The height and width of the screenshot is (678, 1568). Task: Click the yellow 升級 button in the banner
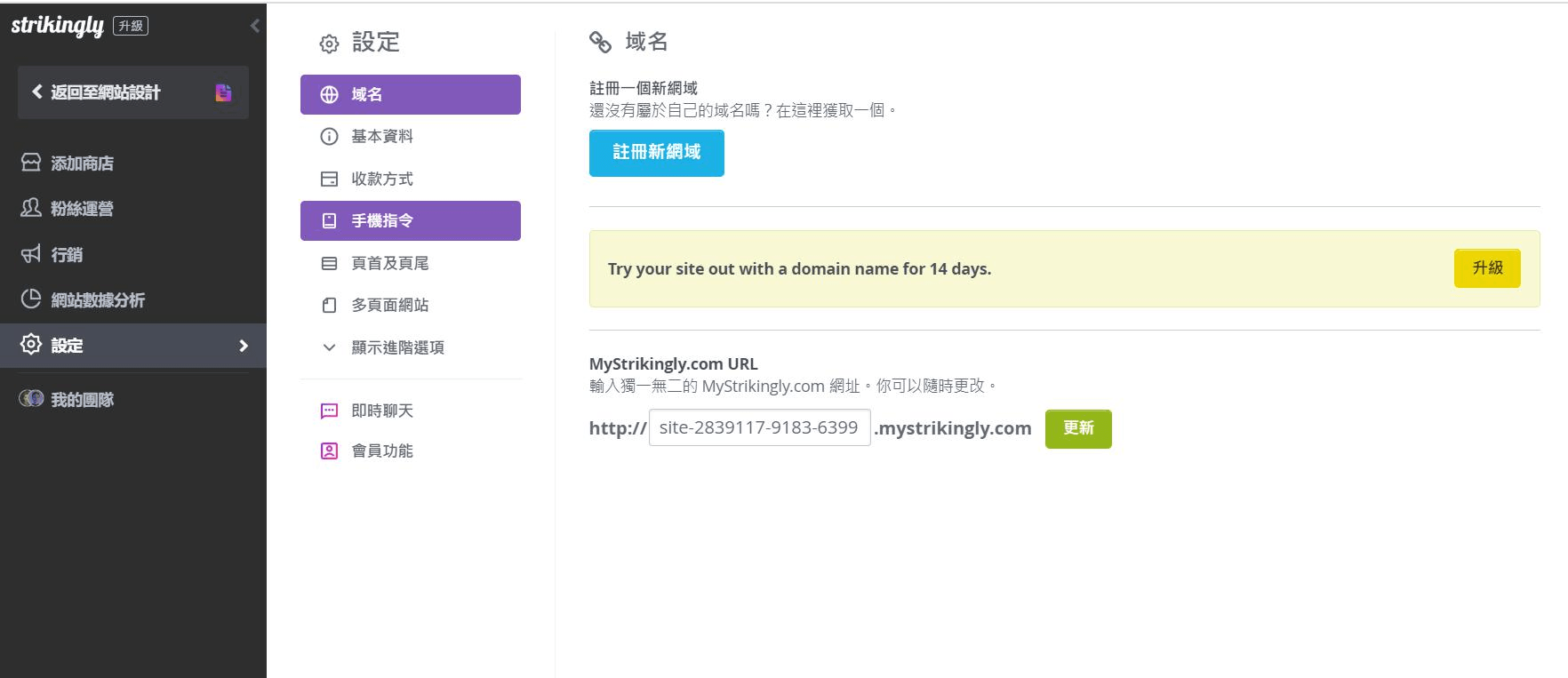tap(1487, 267)
